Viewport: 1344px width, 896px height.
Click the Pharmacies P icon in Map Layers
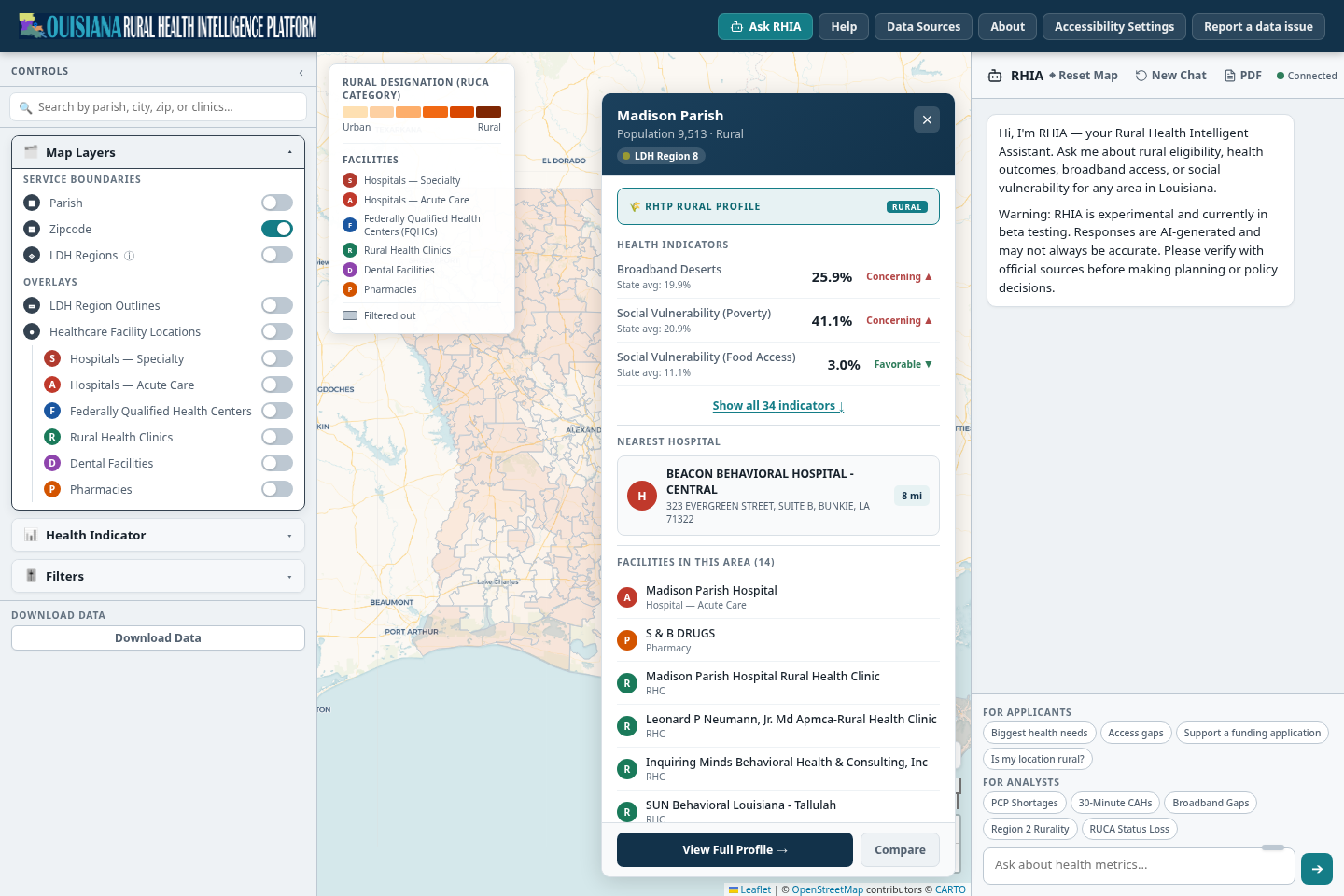point(52,489)
